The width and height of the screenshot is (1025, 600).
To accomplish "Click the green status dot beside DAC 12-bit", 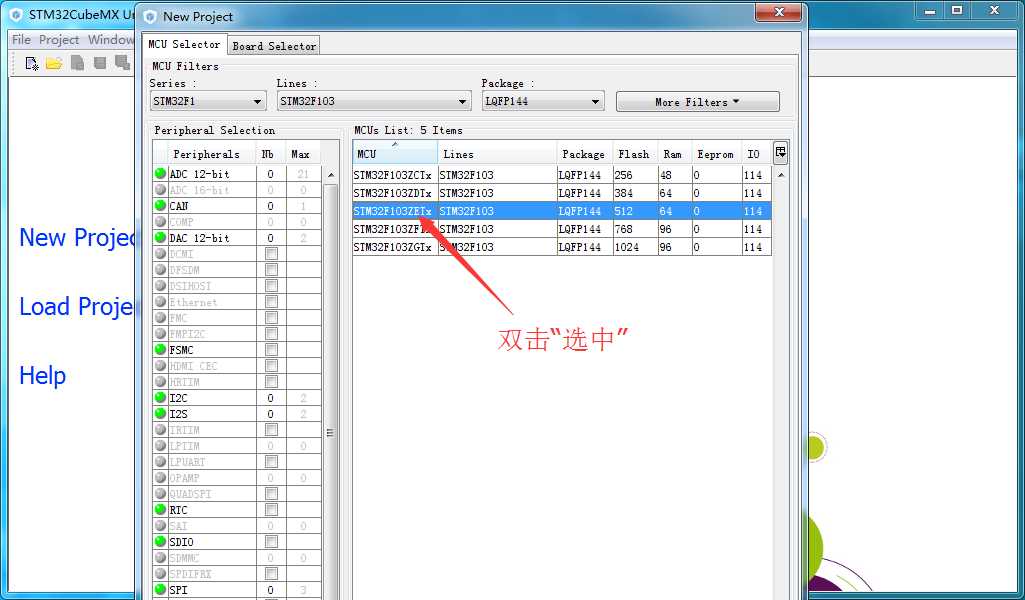I will pyautogui.click(x=160, y=238).
